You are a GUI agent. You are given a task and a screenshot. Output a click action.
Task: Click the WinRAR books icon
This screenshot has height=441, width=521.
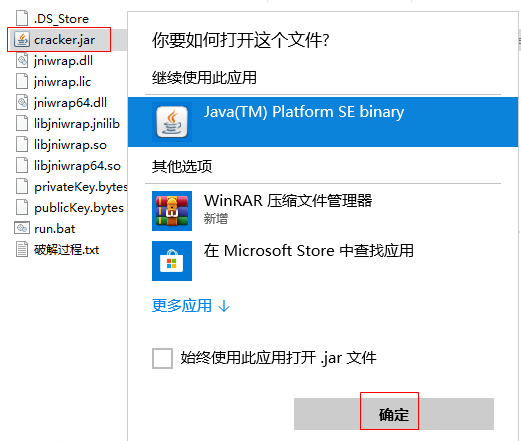click(x=172, y=211)
